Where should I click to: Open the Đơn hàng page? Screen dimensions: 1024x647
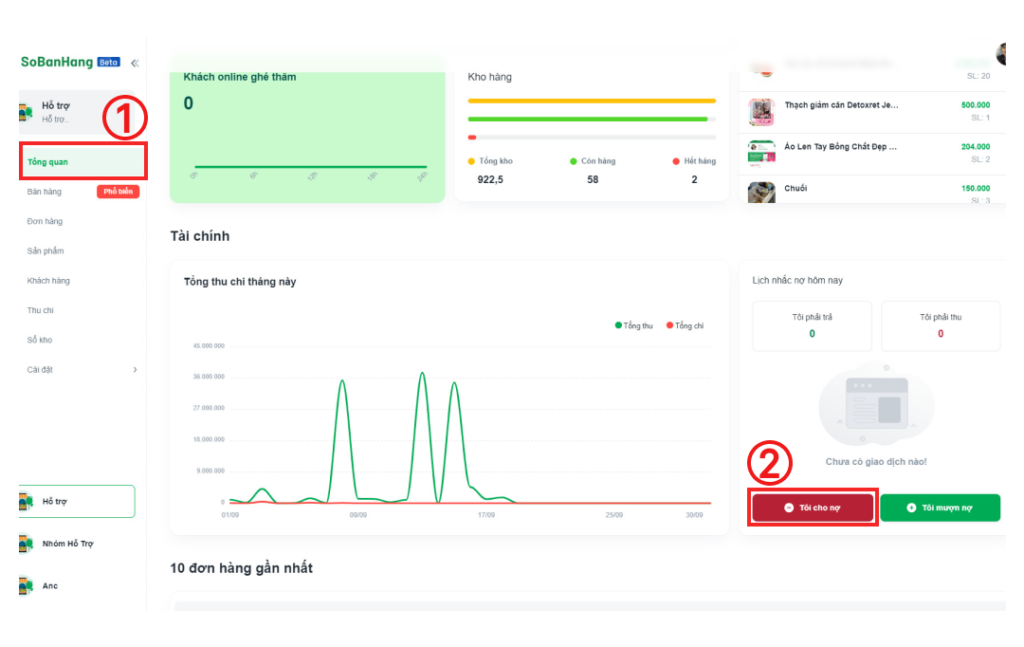click(45, 221)
